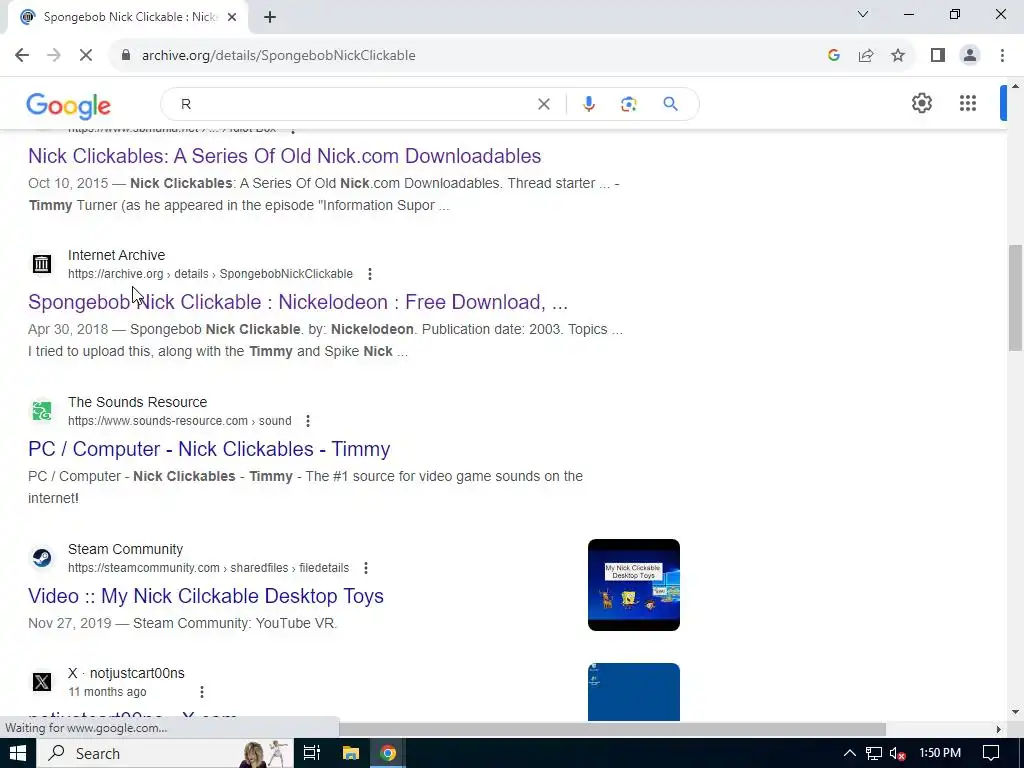Click the Sounds Resource favicon
The height and width of the screenshot is (768, 1024).
[x=42, y=411]
